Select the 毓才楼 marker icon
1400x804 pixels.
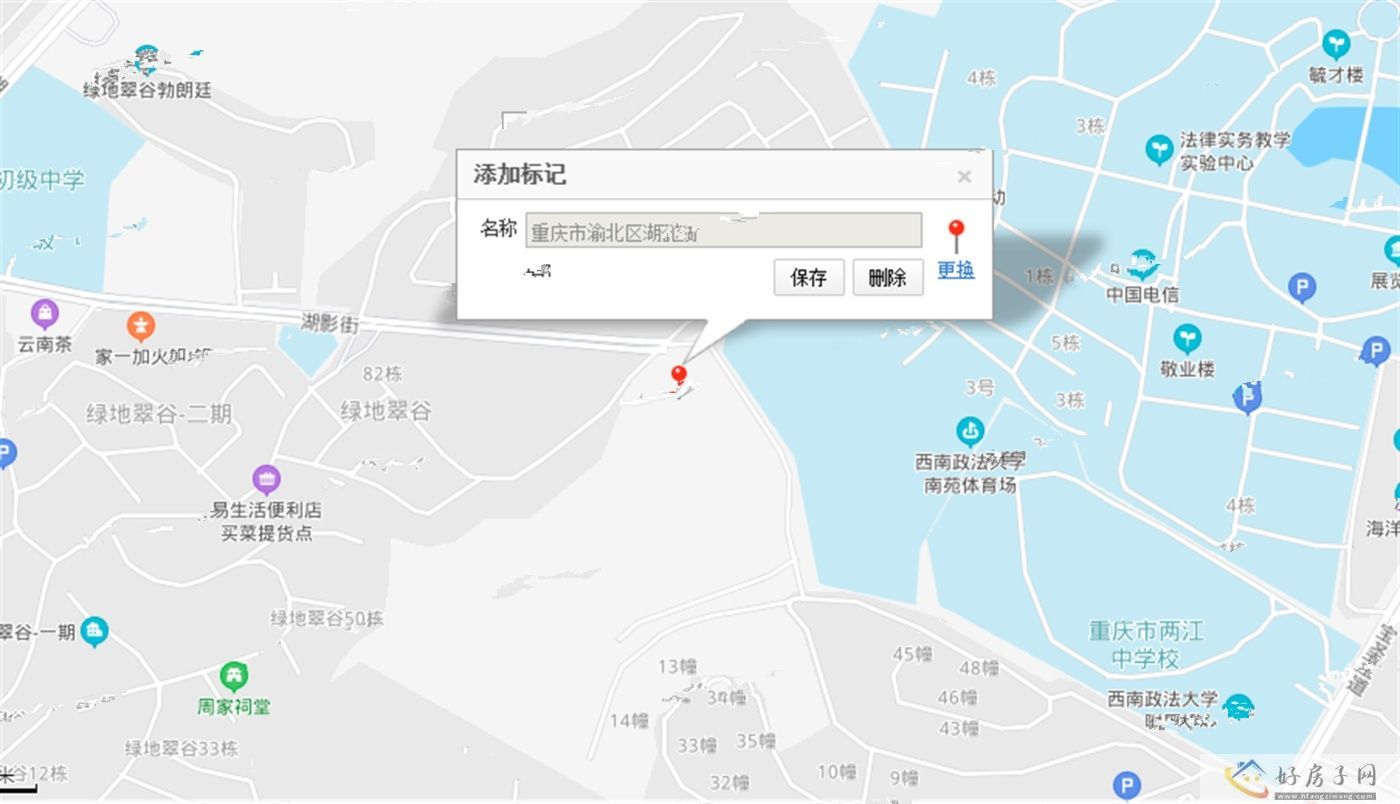(1336, 44)
